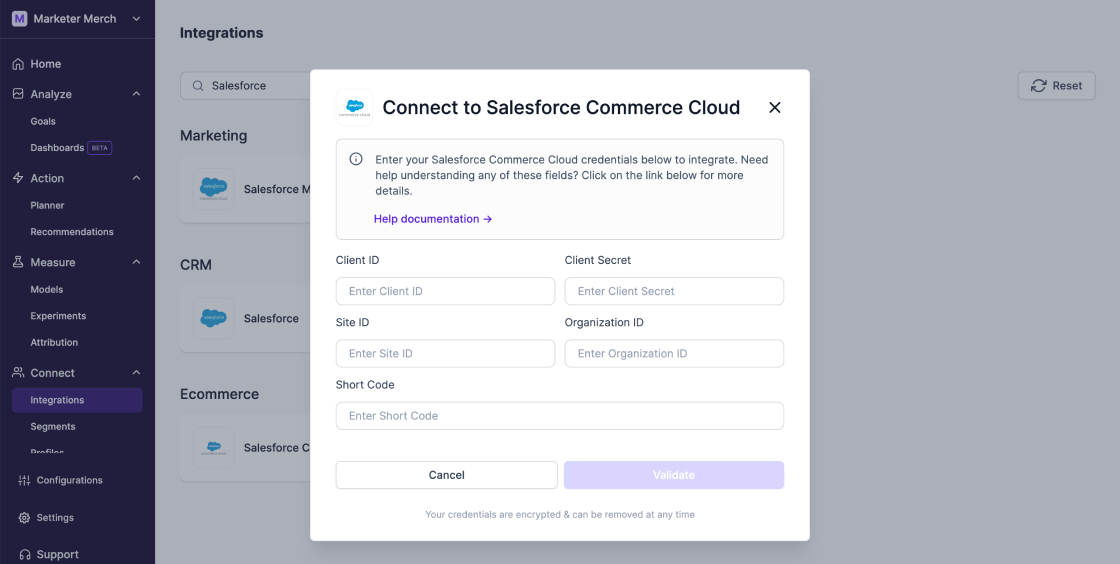
Task: Click the credentials are encrypted notice
Action: point(560,514)
